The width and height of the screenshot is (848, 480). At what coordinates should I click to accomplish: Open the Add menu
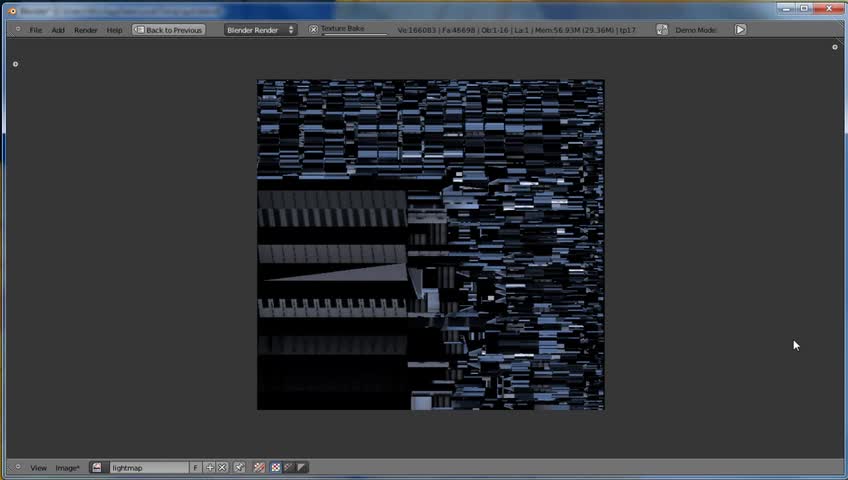58,30
